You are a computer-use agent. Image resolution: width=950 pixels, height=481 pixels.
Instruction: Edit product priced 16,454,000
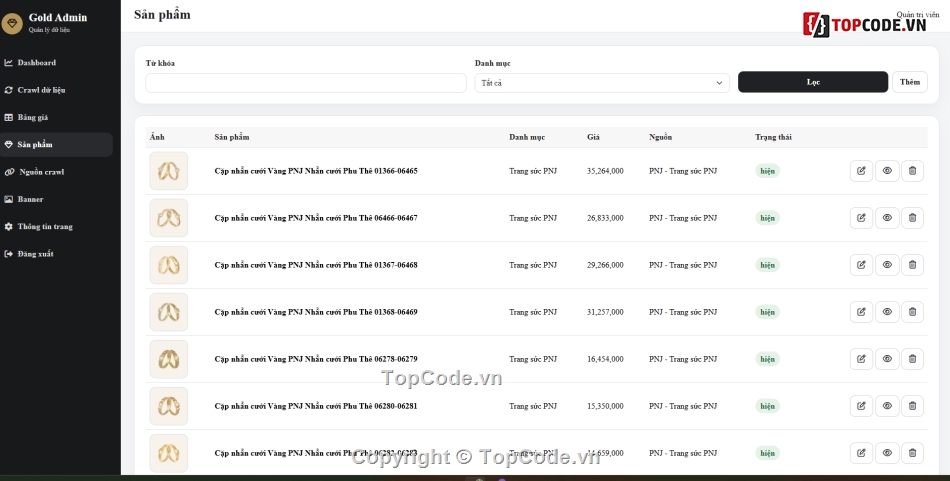pos(861,359)
